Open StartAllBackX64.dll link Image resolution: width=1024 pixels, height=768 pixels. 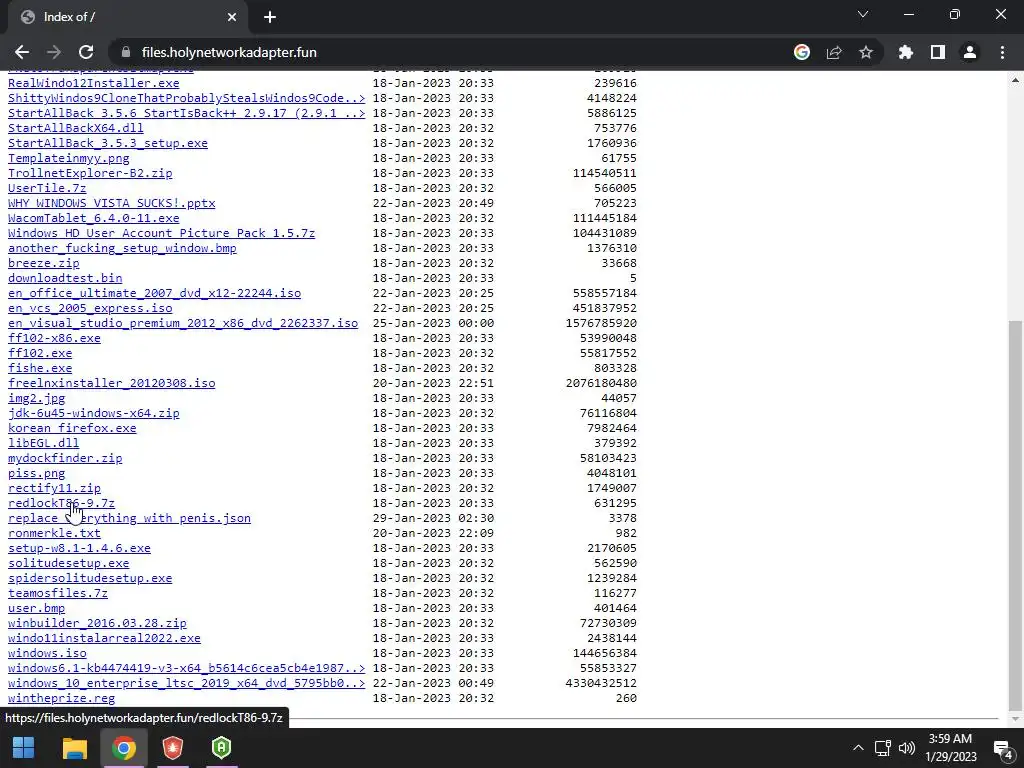click(76, 128)
